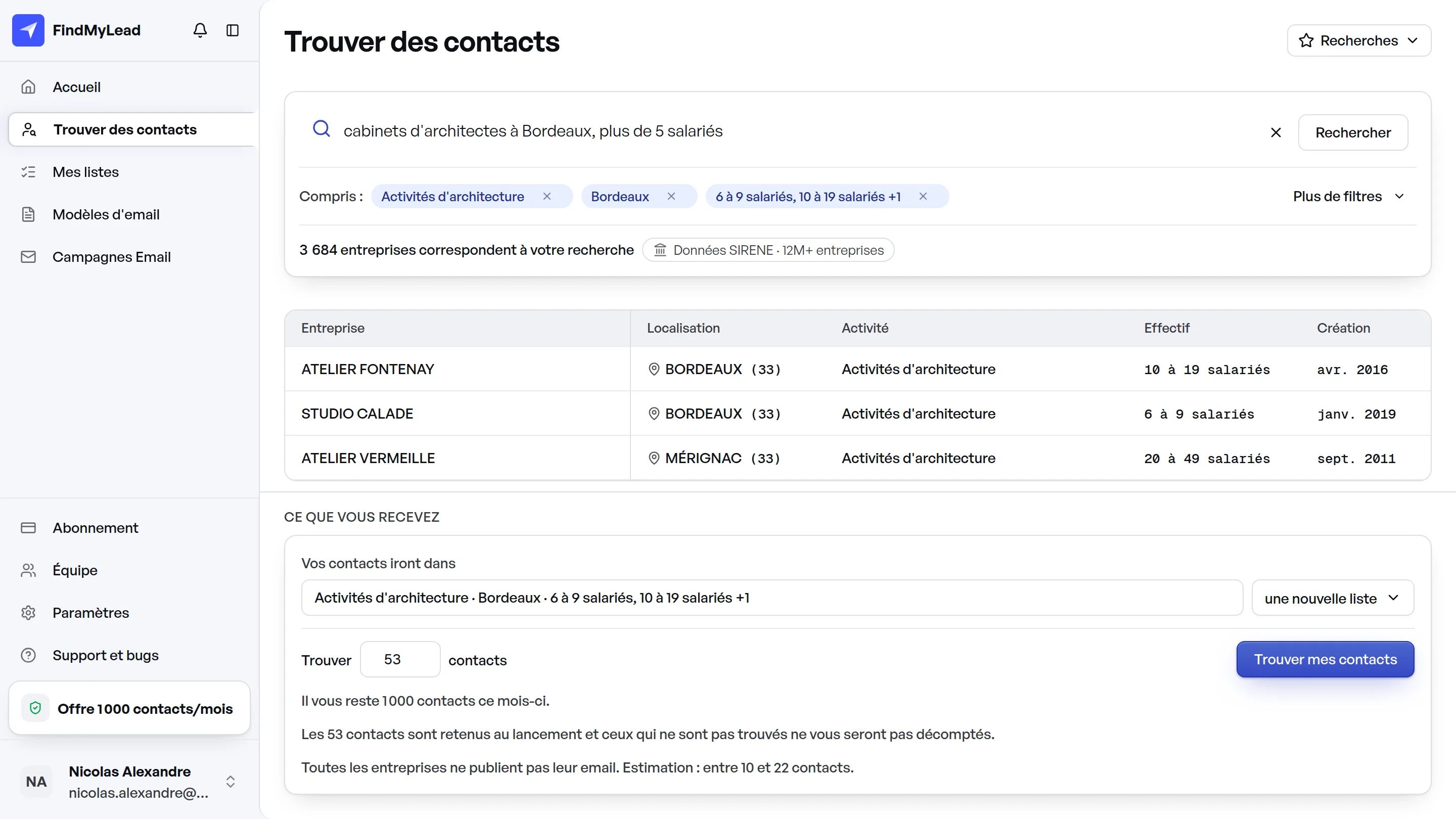
Task: Remove the Activités d'architecture filter chip
Action: tap(547, 196)
